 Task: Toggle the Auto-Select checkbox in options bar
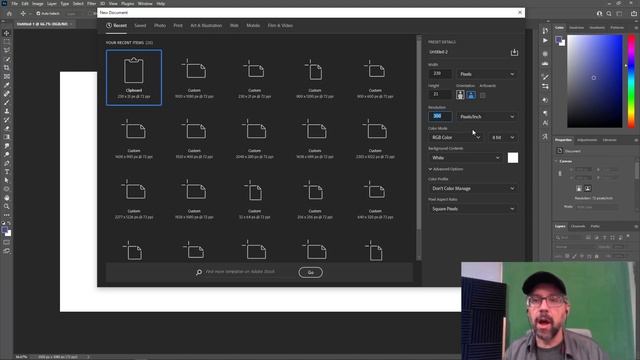38,13
